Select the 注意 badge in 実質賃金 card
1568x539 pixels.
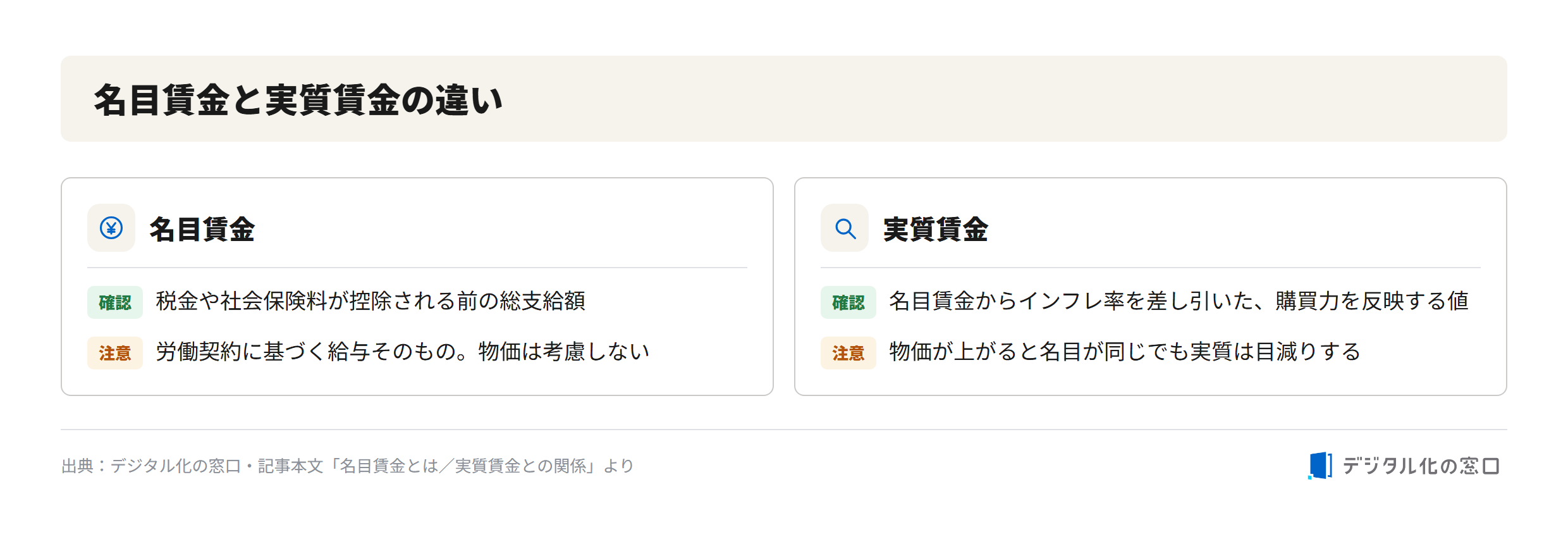848,353
